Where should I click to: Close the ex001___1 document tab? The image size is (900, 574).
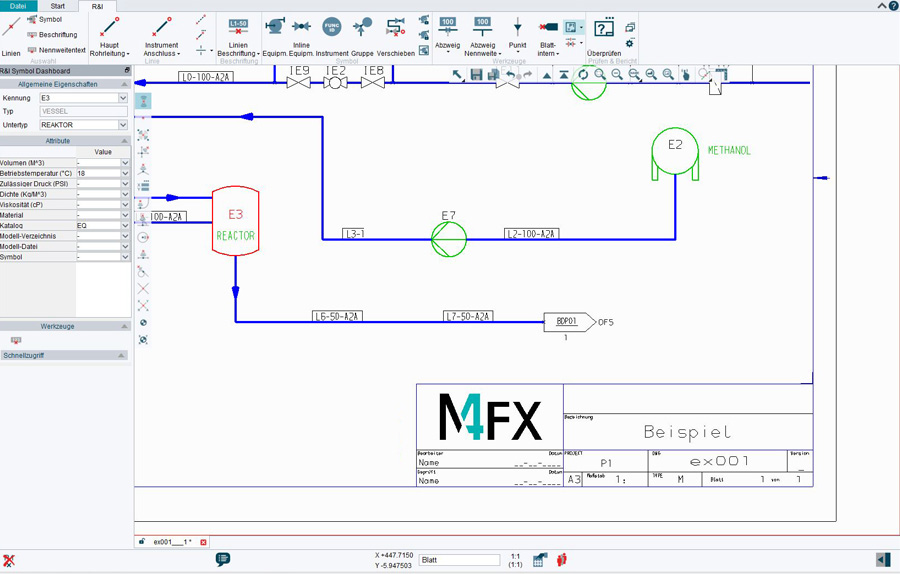coord(203,542)
